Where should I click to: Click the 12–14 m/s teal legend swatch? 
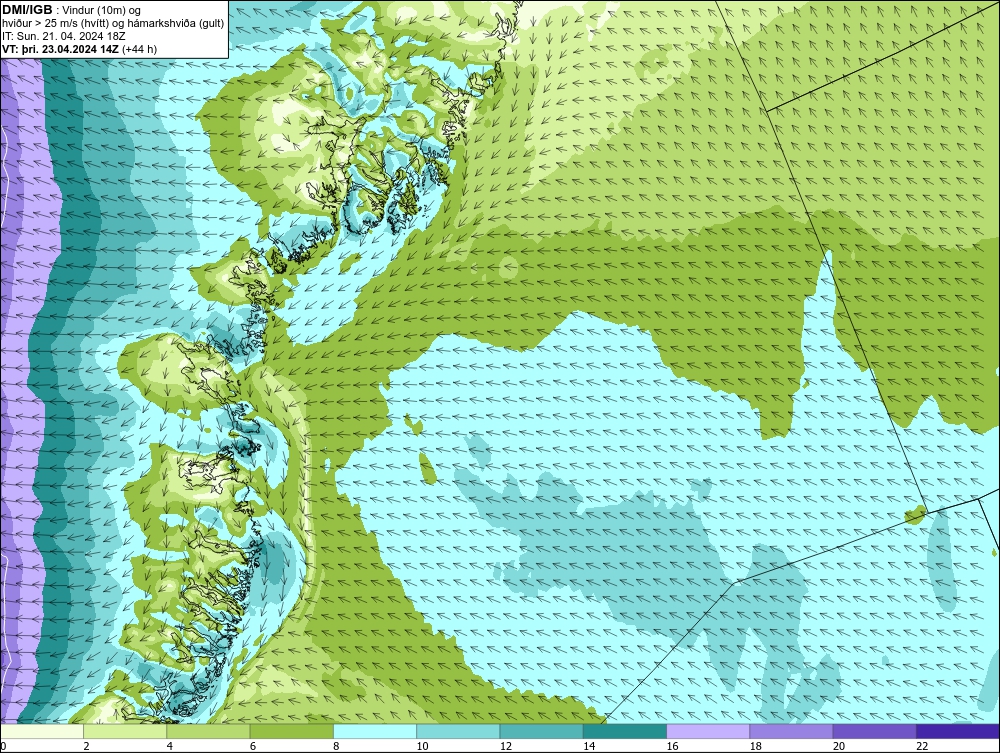pos(541,731)
